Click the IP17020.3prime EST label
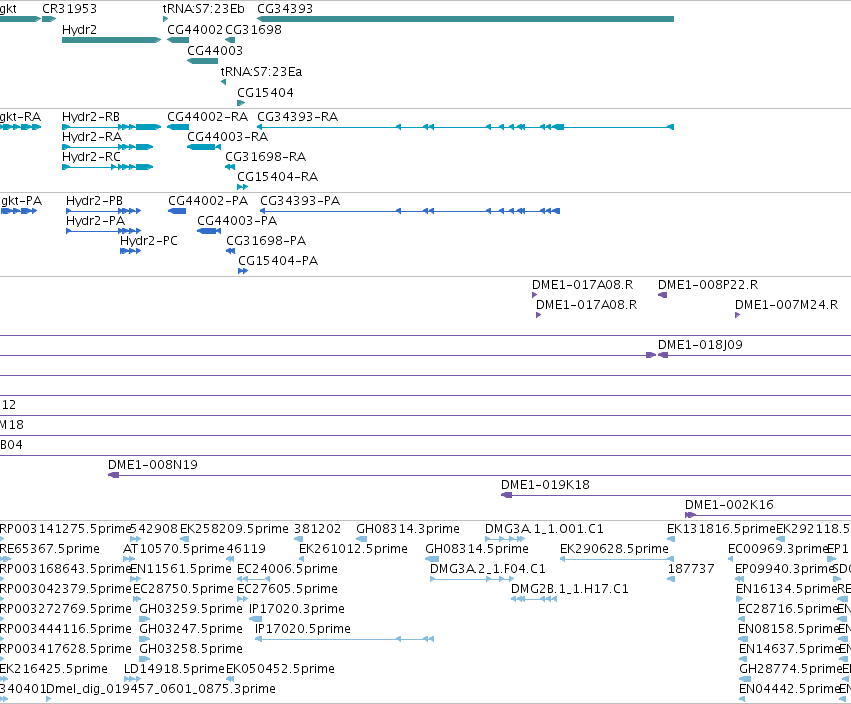This screenshot has height=704, width=851. [297, 610]
